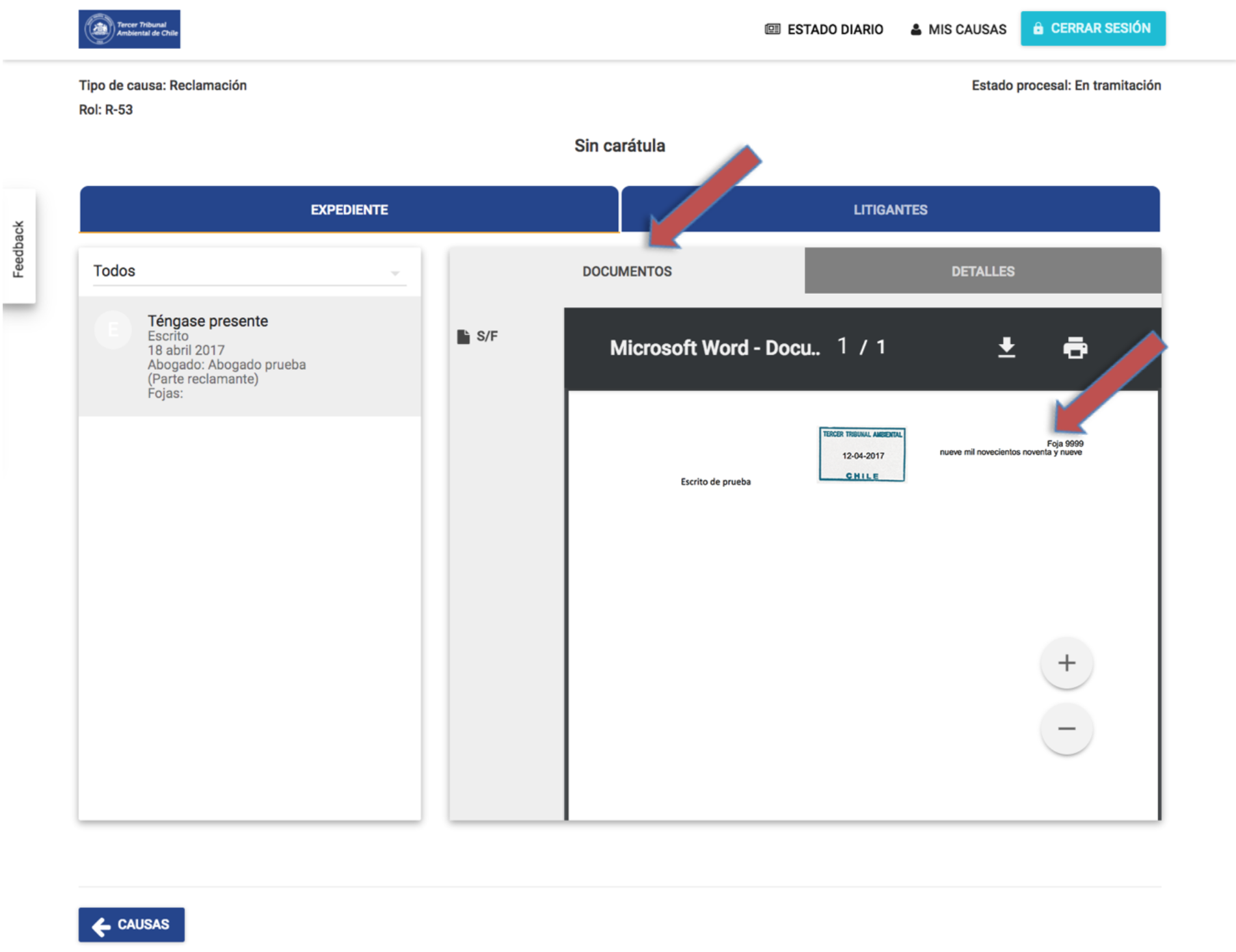This screenshot has height=952, width=1236.
Task: Click the S/F document file icon
Action: [x=463, y=336]
